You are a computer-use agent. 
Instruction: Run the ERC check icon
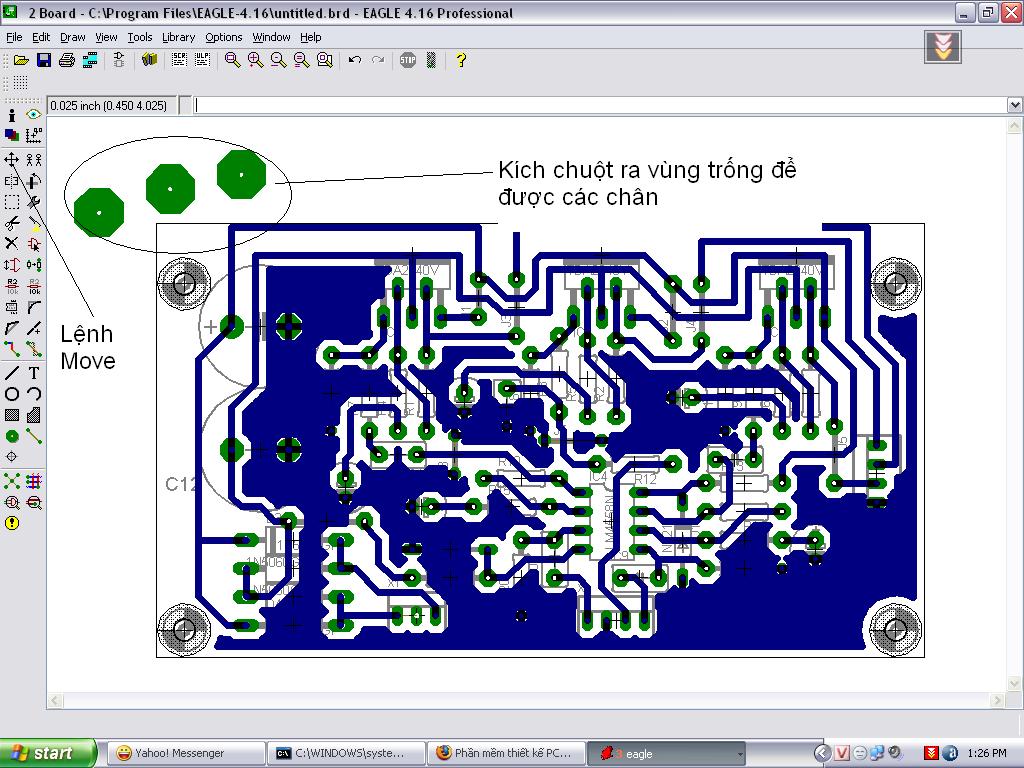pos(12,502)
